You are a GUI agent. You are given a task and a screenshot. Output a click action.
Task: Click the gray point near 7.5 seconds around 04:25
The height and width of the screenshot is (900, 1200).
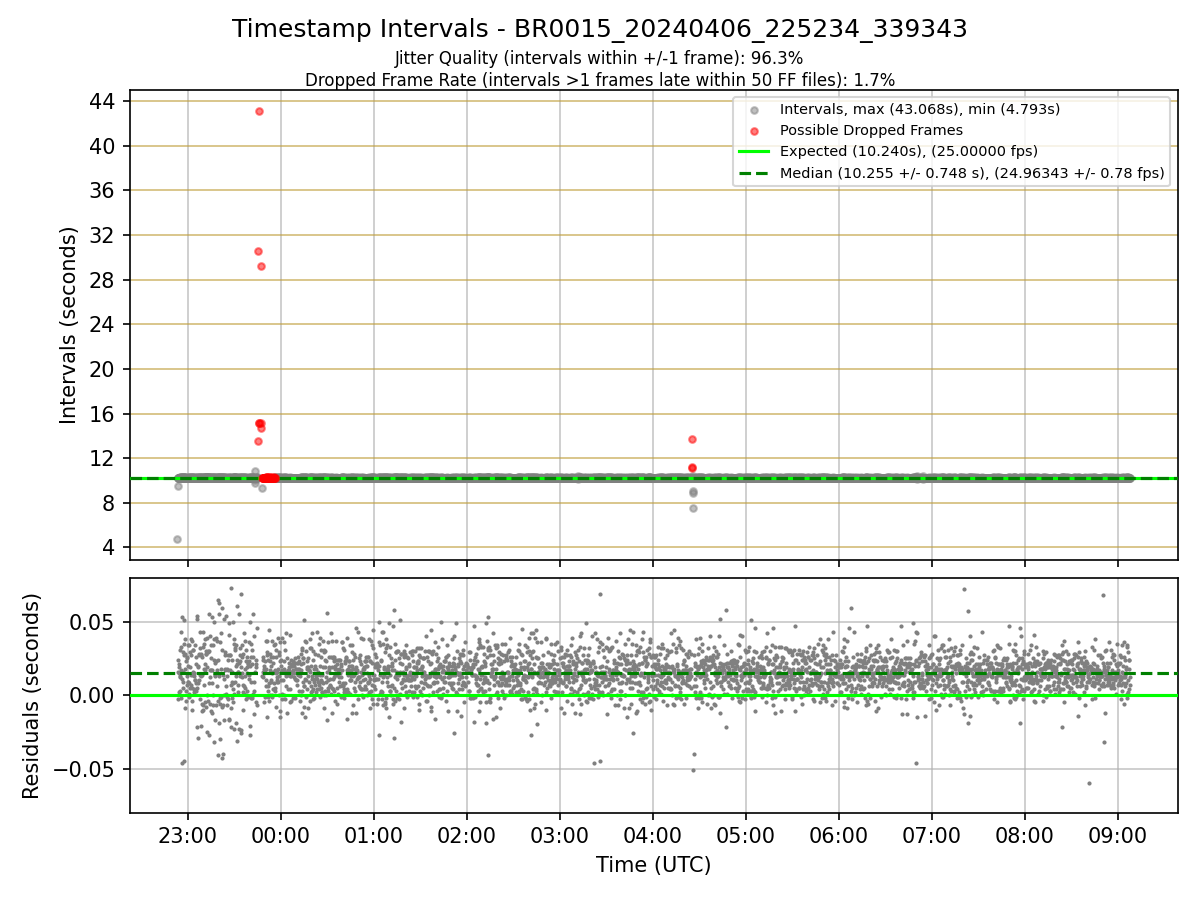[x=693, y=508]
